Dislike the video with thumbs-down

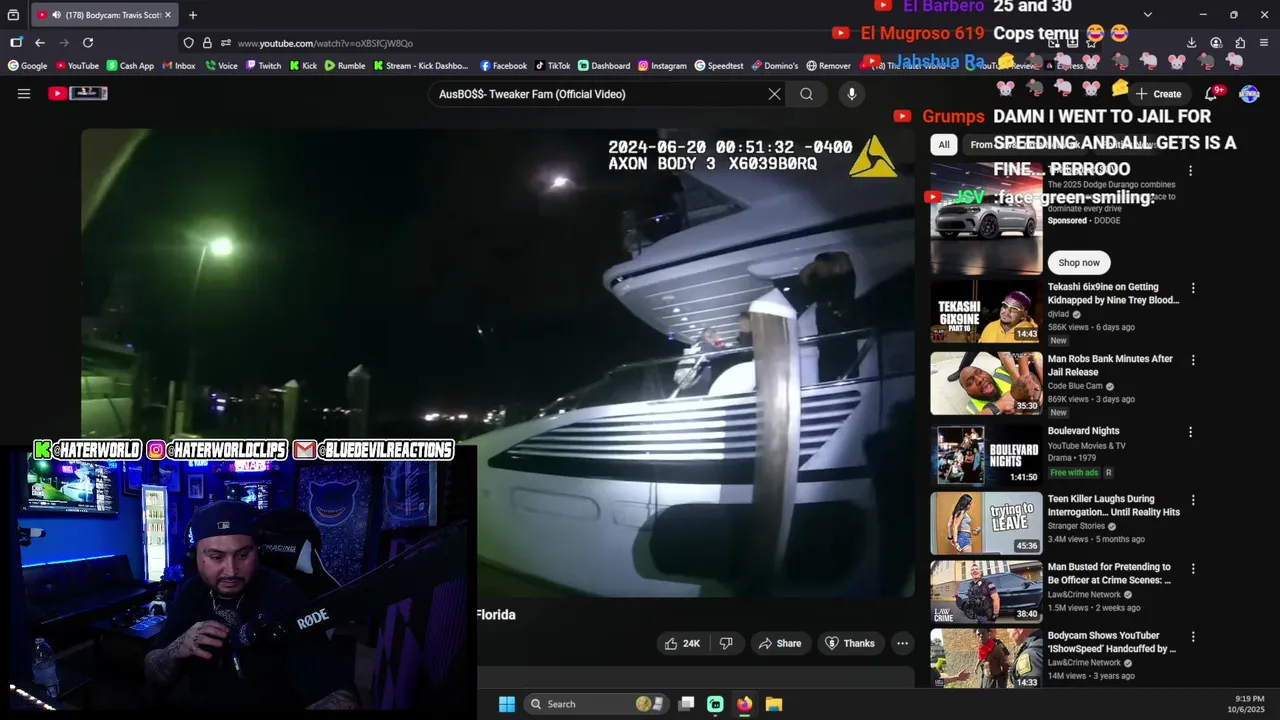(726, 643)
